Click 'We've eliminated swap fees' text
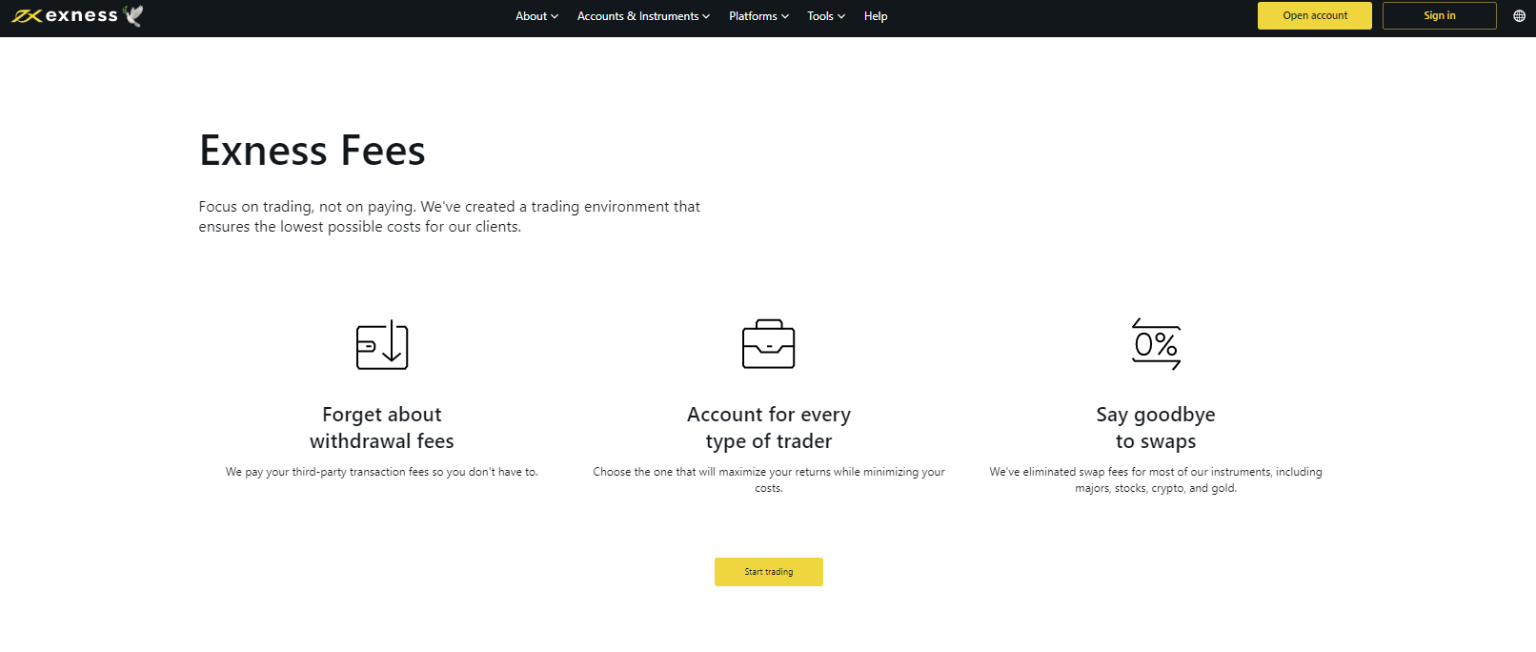Viewport: 1536px width, 652px height. point(1156,480)
